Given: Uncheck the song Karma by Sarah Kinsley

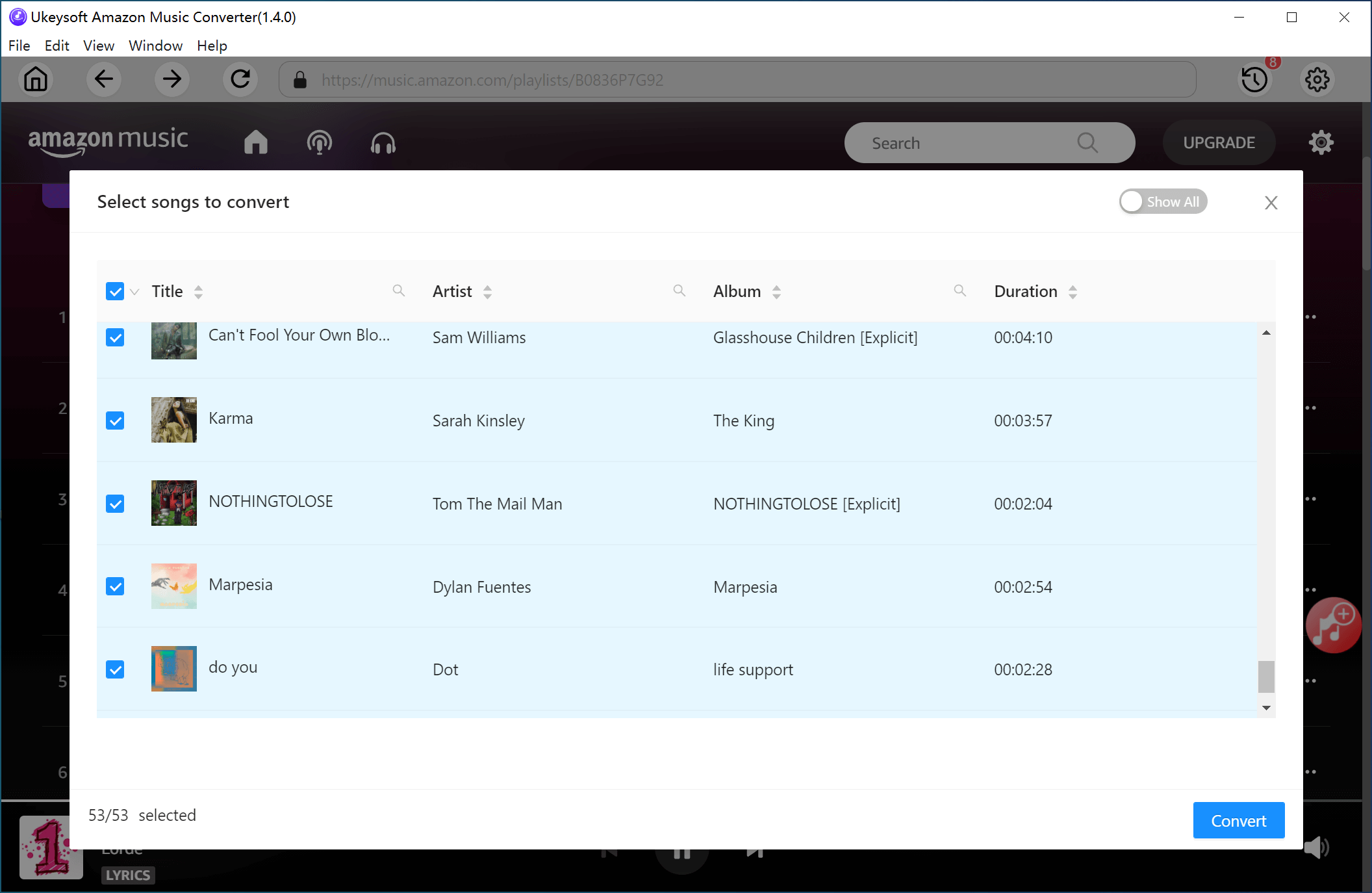Looking at the screenshot, I should (x=115, y=421).
